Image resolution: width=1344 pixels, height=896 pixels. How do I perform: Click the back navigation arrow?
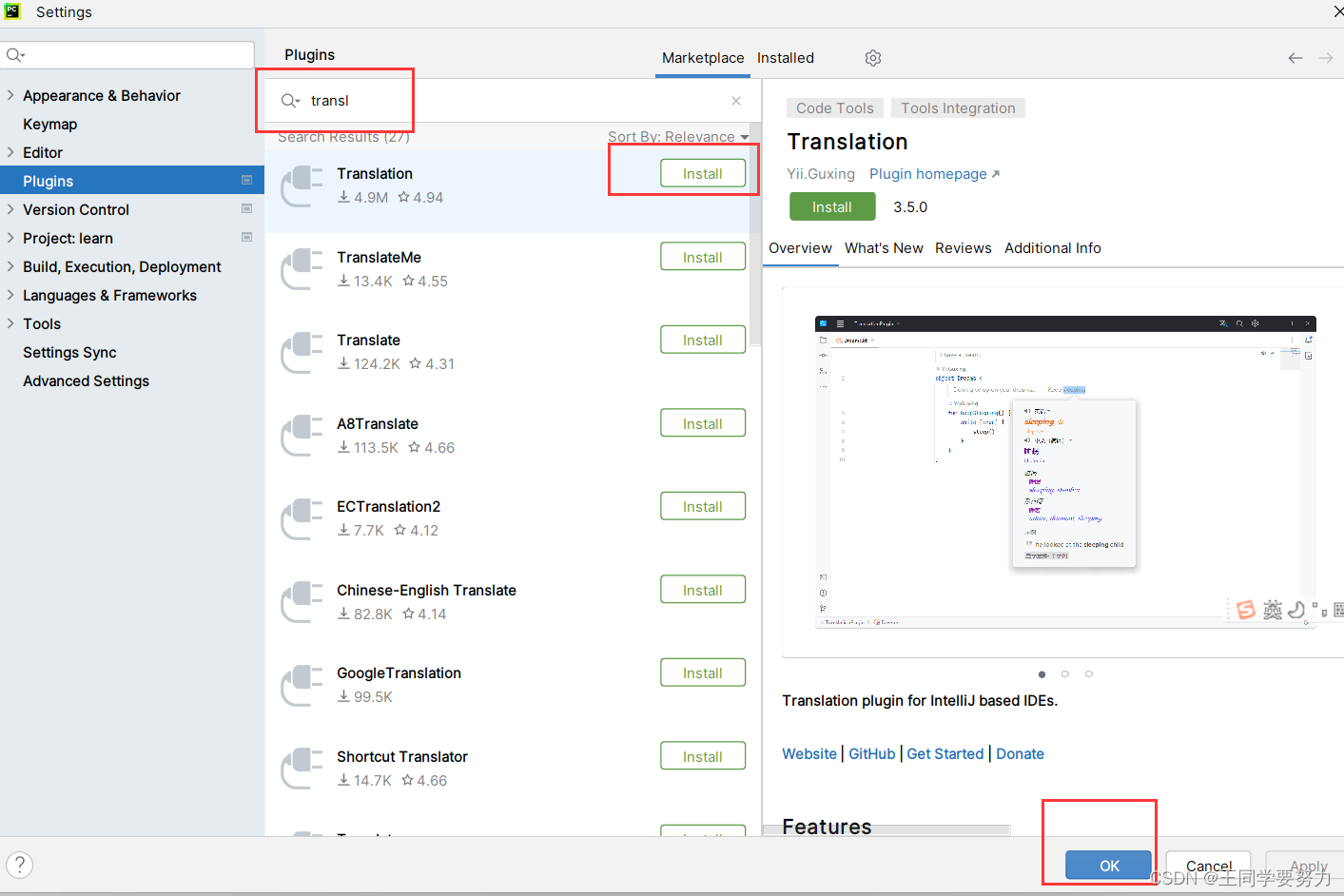coord(1295,58)
